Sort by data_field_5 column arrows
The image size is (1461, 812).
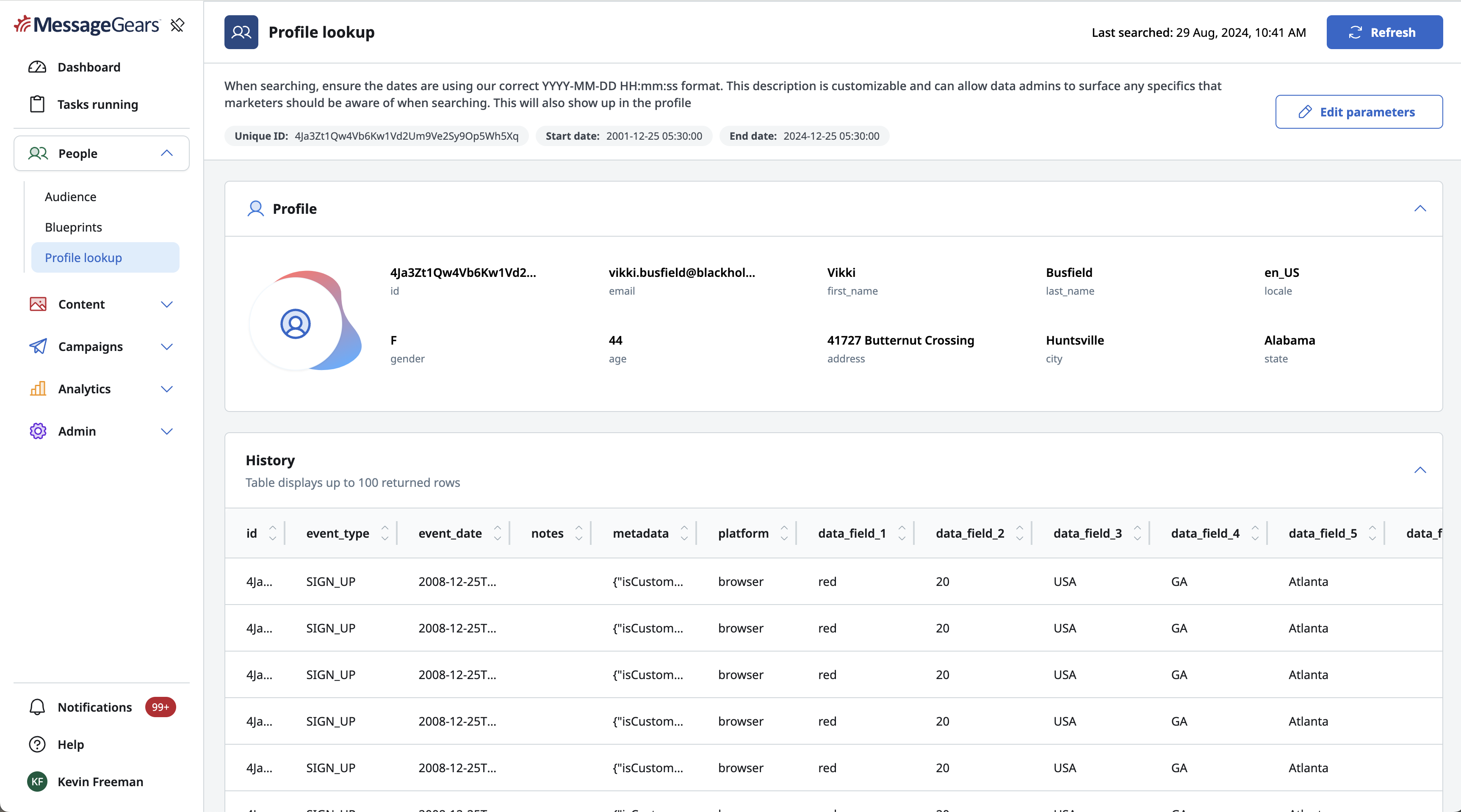coord(1372,533)
